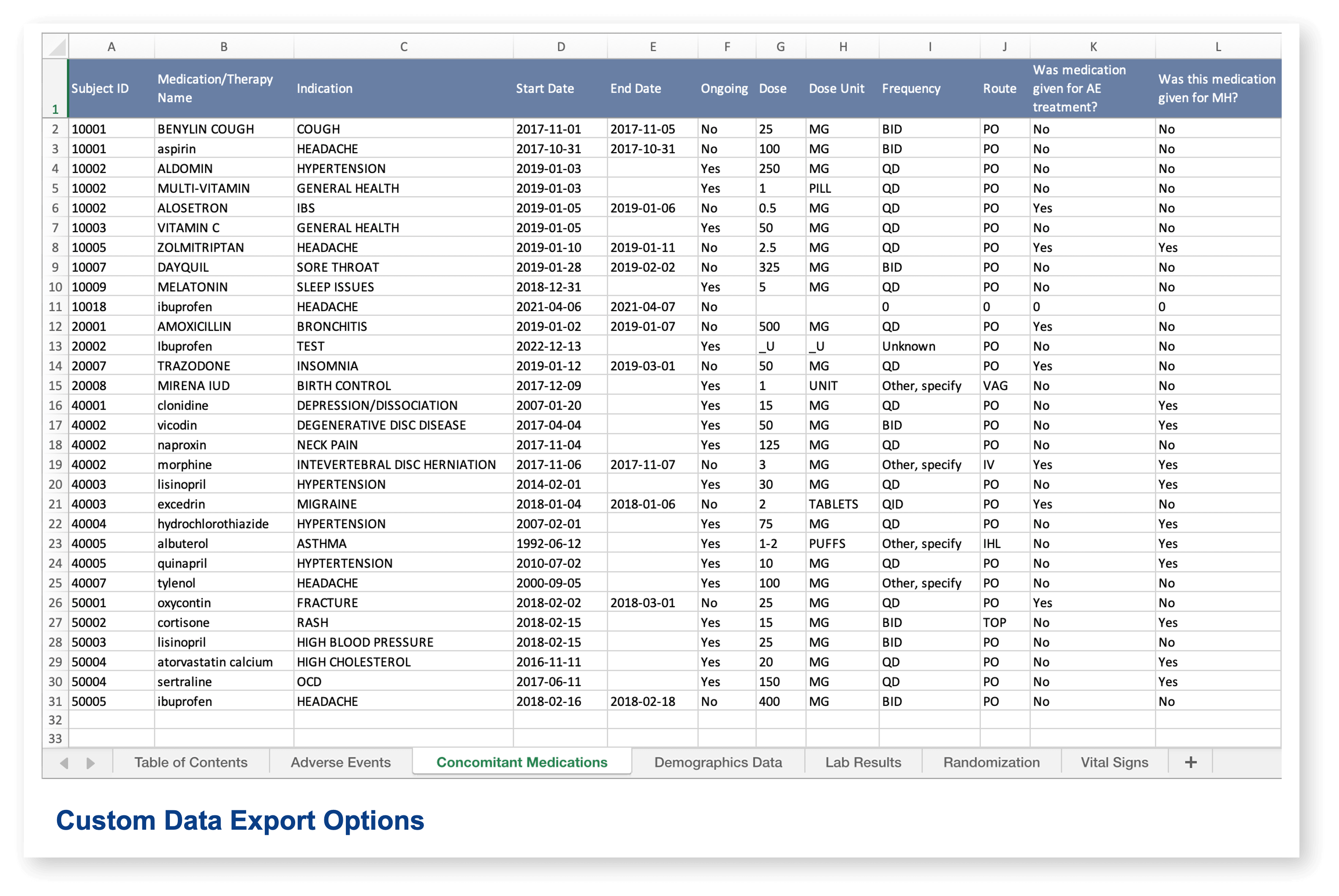Click the add new sheet plus icon
Image resolution: width=1339 pixels, height=896 pixels.
[1190, 762]
